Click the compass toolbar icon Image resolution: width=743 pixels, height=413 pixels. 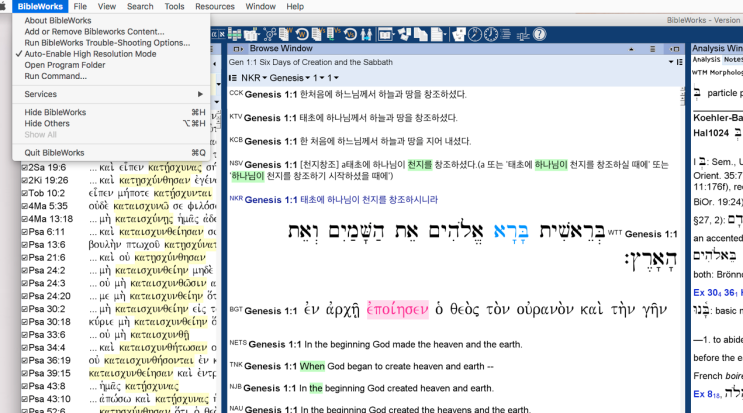click(475, 34)
